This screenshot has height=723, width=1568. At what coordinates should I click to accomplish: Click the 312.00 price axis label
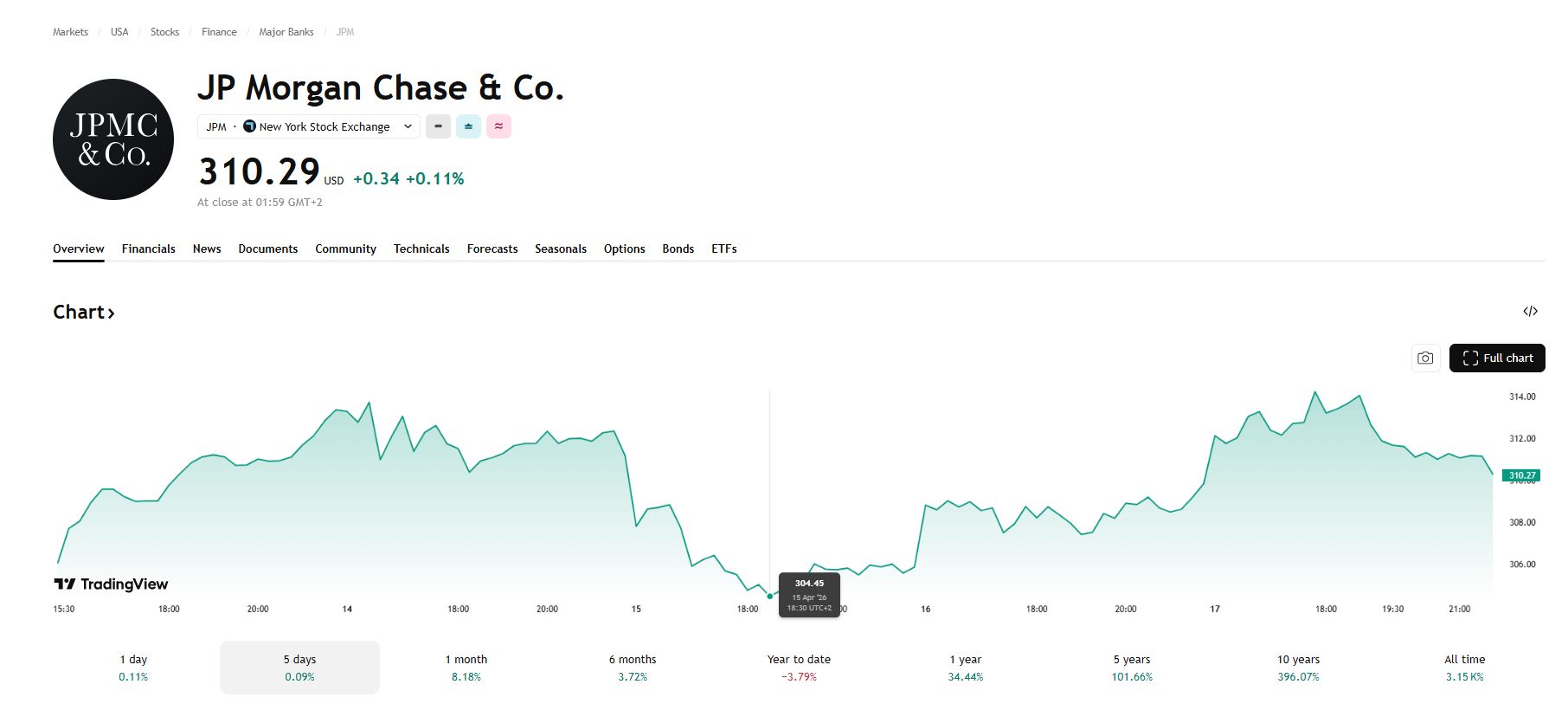pyautogui.click(x=1522, y=439)
